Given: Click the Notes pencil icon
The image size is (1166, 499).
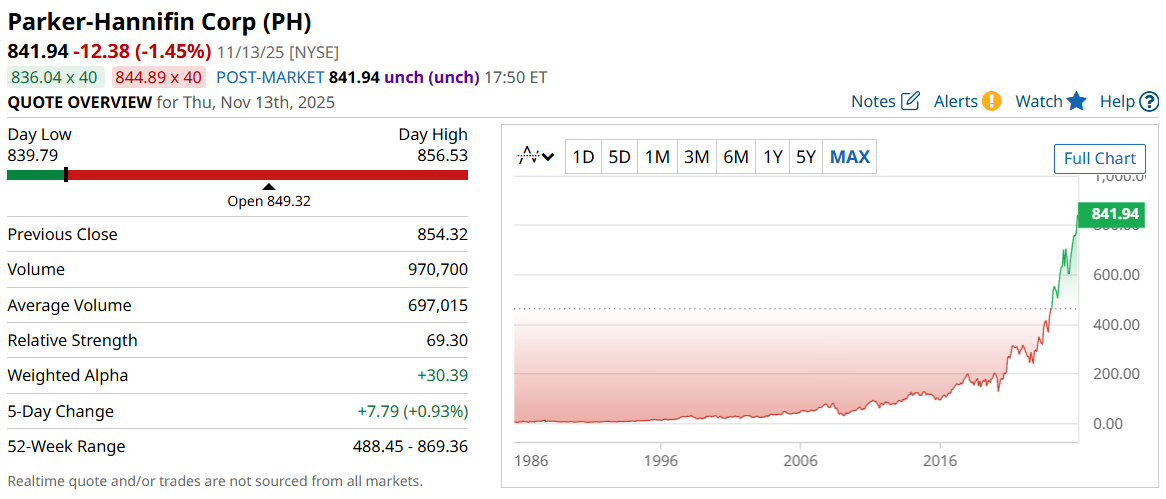Looking at the screenshot, I should pyautogui.click(x=910, y=101).
